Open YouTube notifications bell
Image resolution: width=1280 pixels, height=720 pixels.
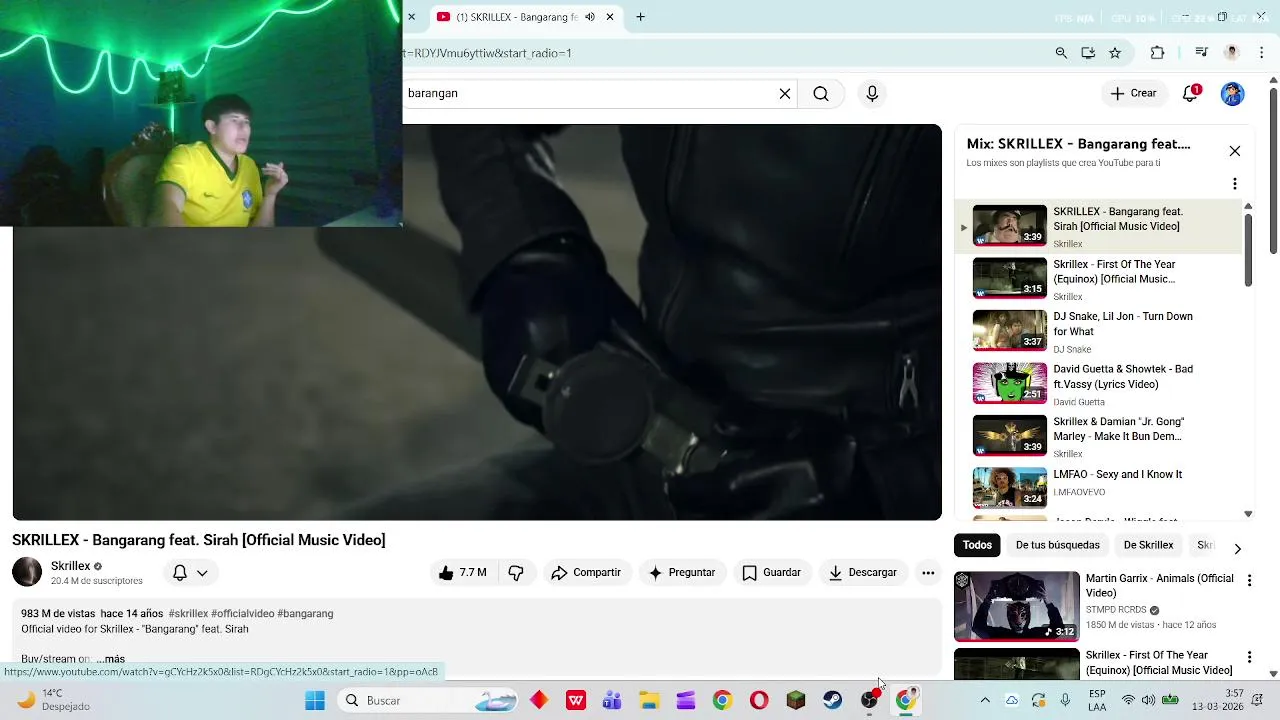[1190, 93]
